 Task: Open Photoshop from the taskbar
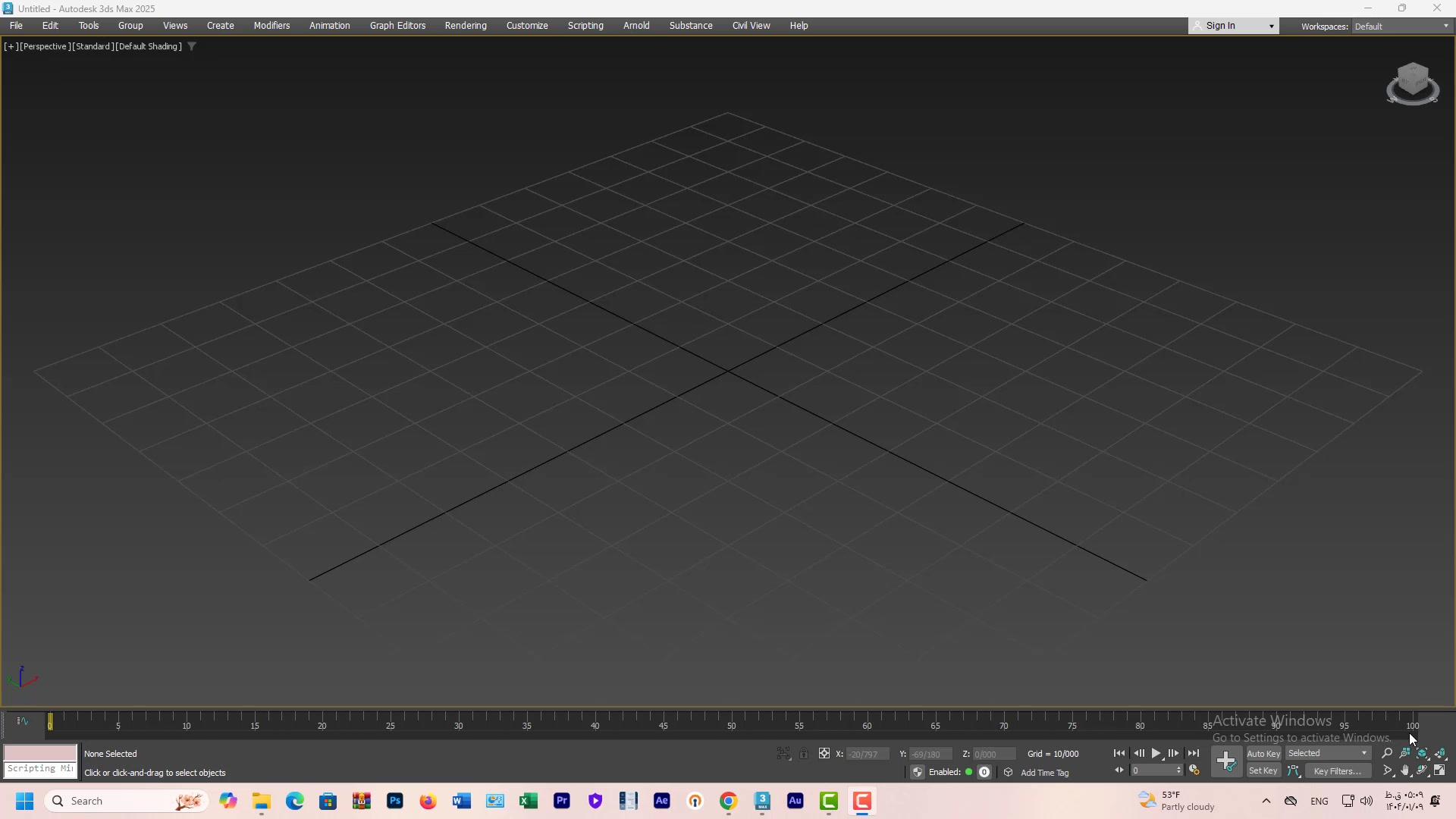coord(395,801)
